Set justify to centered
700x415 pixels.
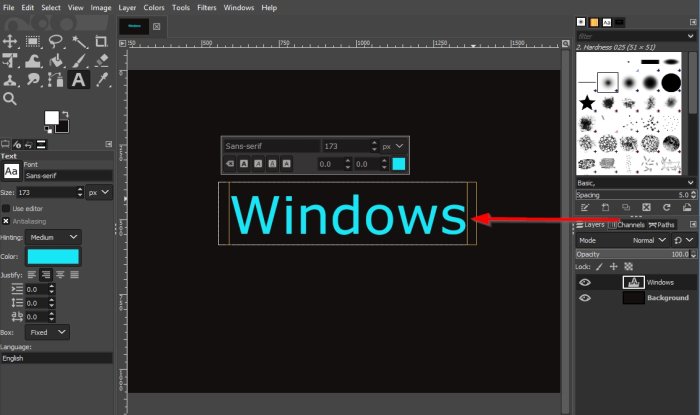(x=60, y=275)
